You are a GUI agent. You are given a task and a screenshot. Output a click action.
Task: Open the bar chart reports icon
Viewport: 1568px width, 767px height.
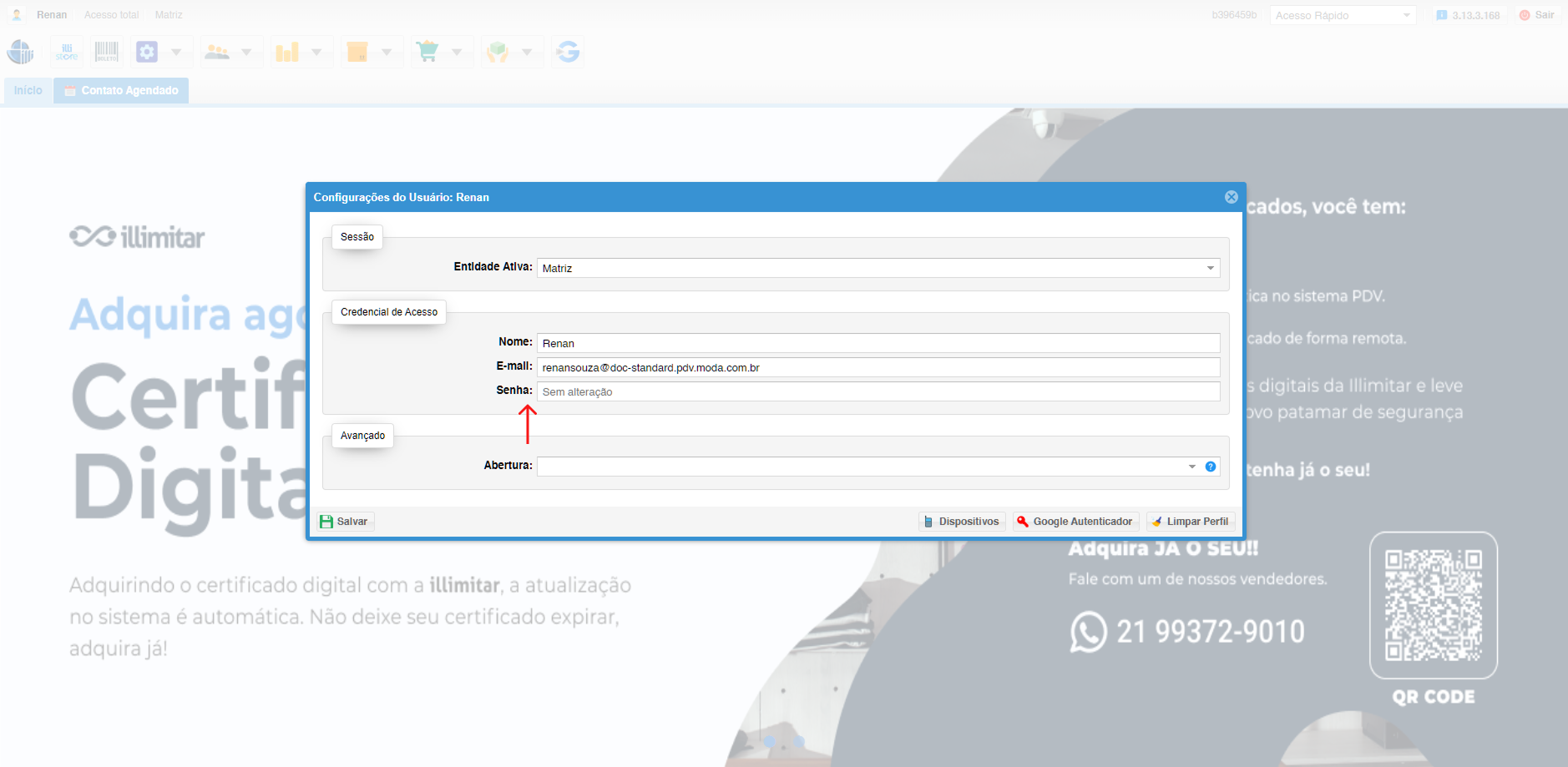[287, 52]
